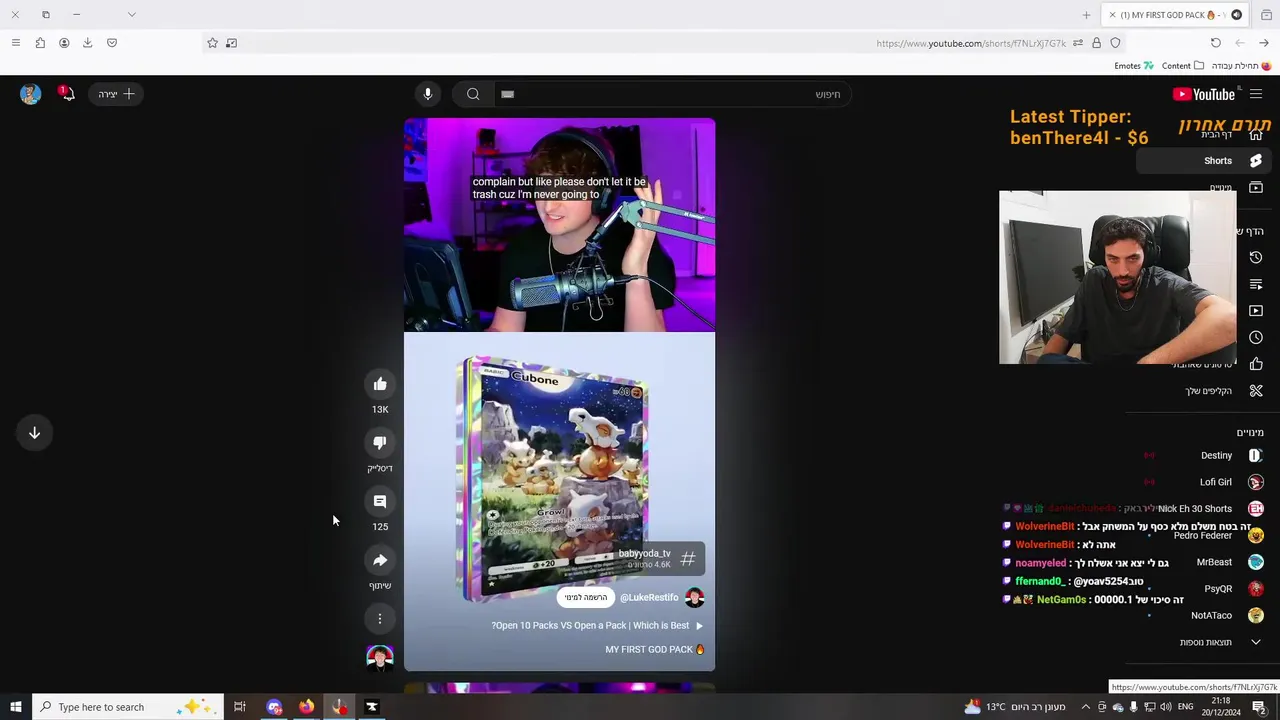Open Your clips in the sidebar
This screenshot has height=720, width=1280.
[1204, 391]
